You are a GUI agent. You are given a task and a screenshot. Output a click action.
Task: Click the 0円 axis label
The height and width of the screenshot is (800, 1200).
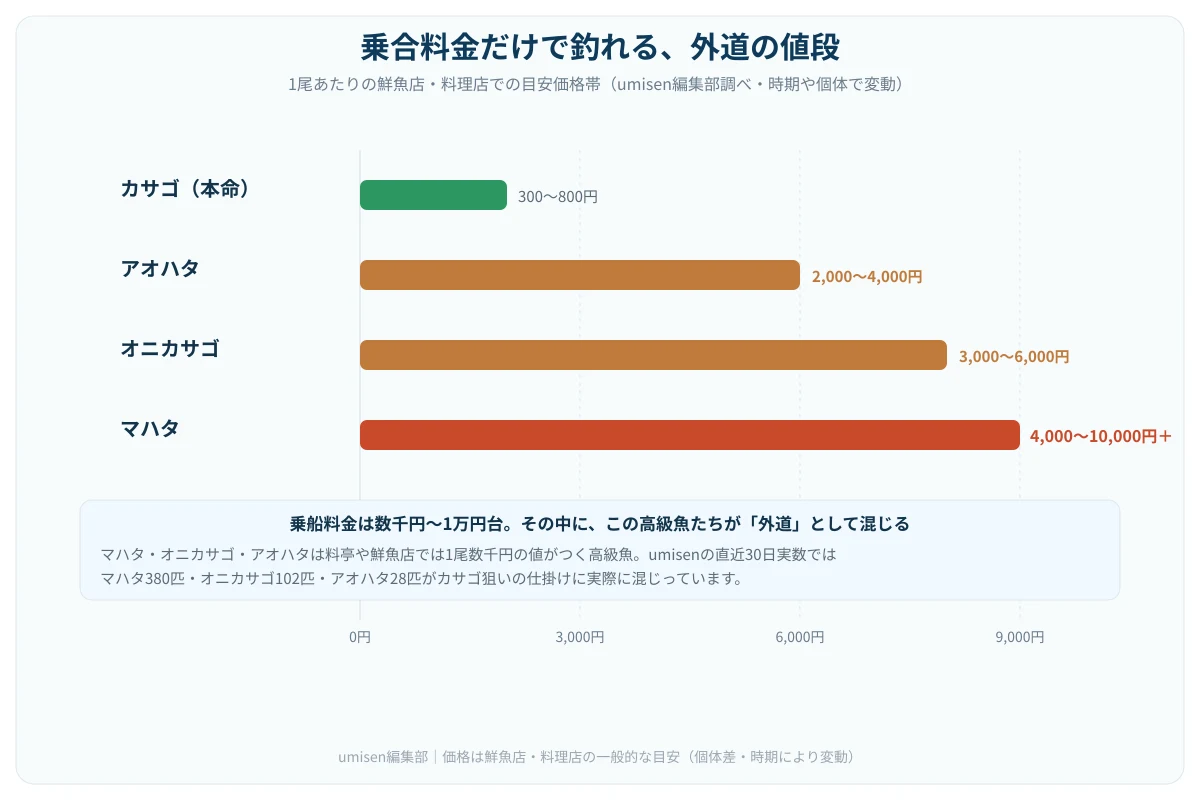pyautogui.click(x=360, y=637)
